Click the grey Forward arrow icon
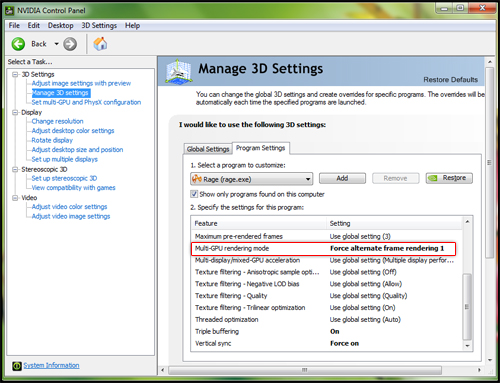 click(70, 44)
